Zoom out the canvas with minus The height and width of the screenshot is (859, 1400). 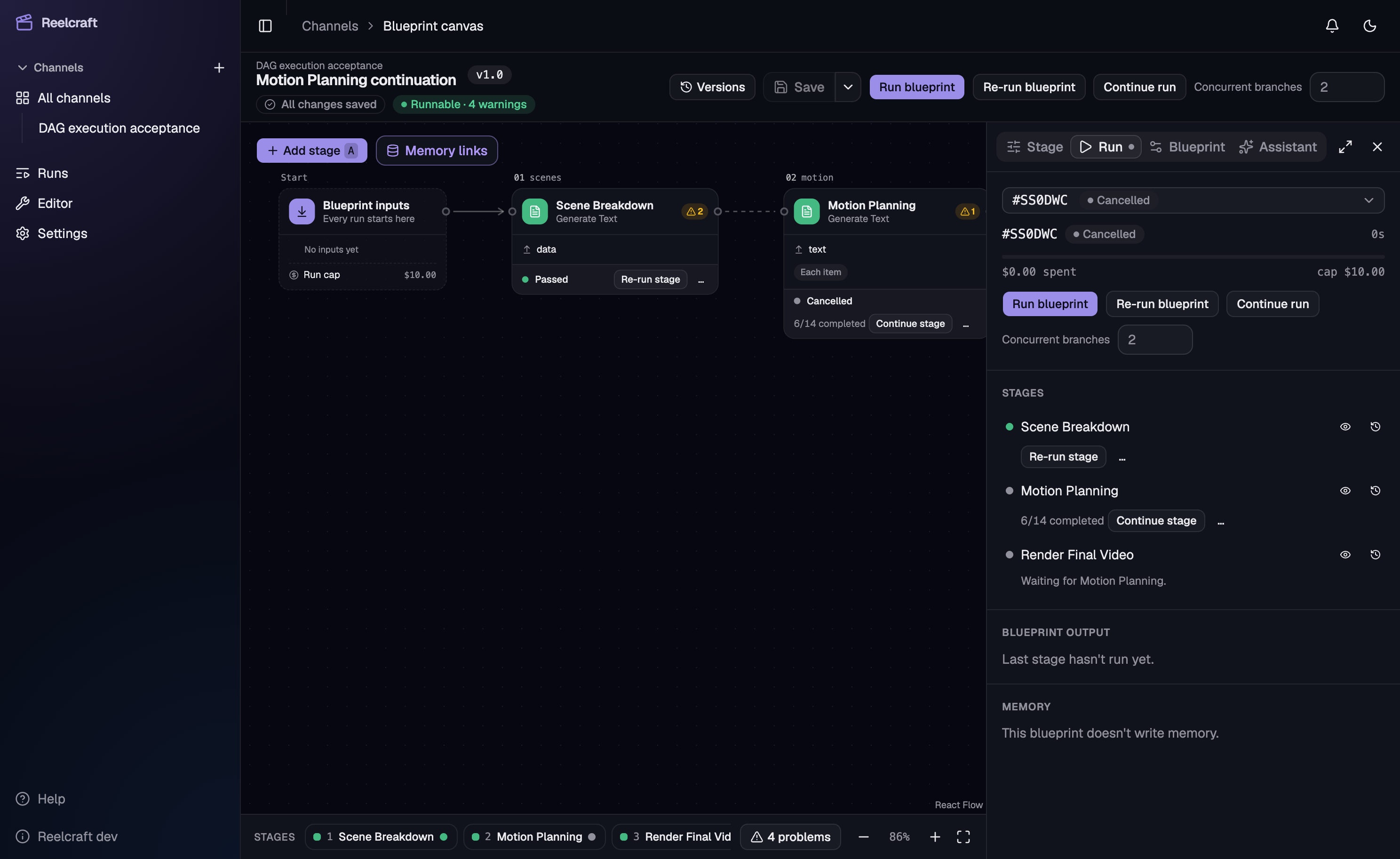click(x=863, y=837)
